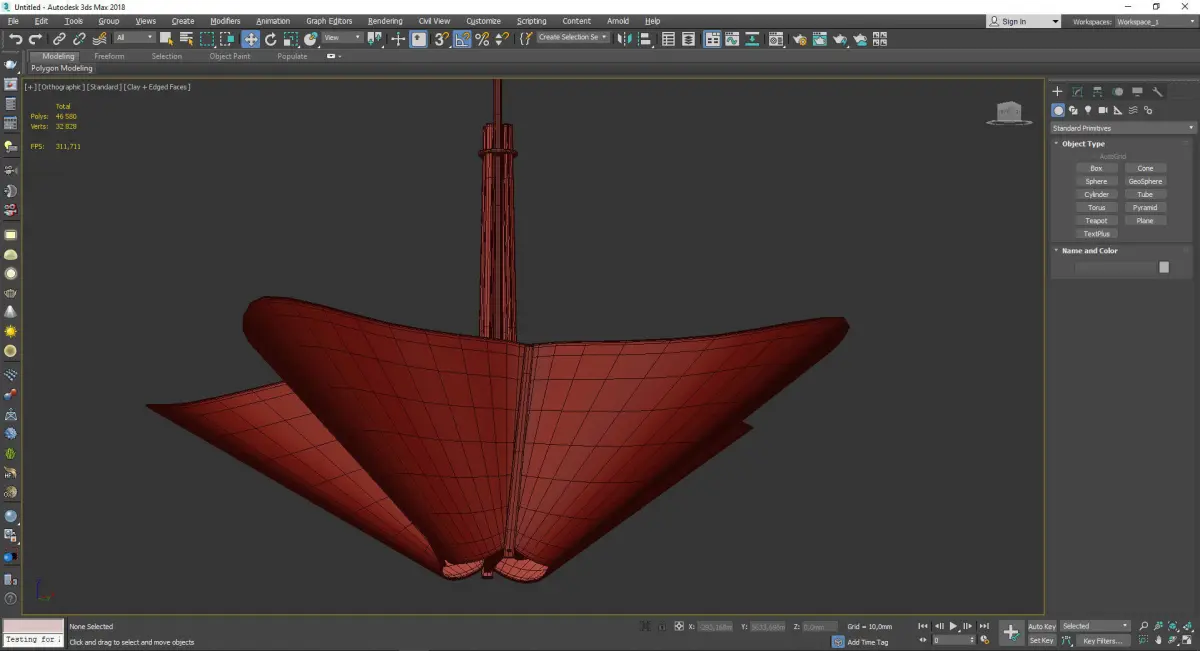Image resolution: width=1200 pixels, height=651 pixels.
Task: Switch to the Motion panel tab icon
Action: pos(1118,92)
